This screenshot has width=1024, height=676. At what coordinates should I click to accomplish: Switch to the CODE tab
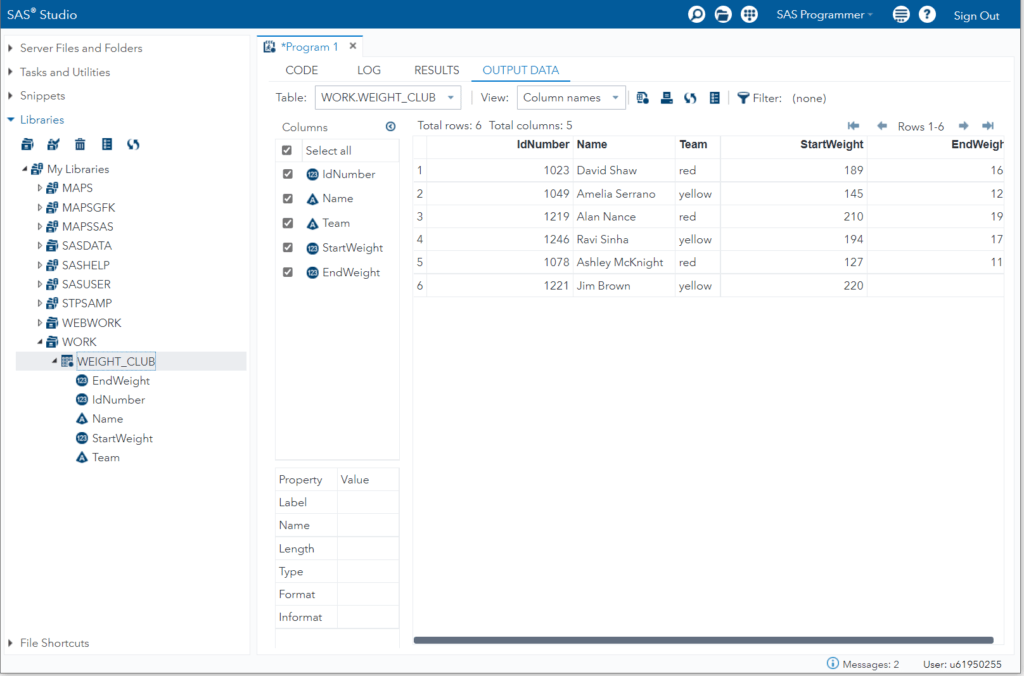[302, 70]
